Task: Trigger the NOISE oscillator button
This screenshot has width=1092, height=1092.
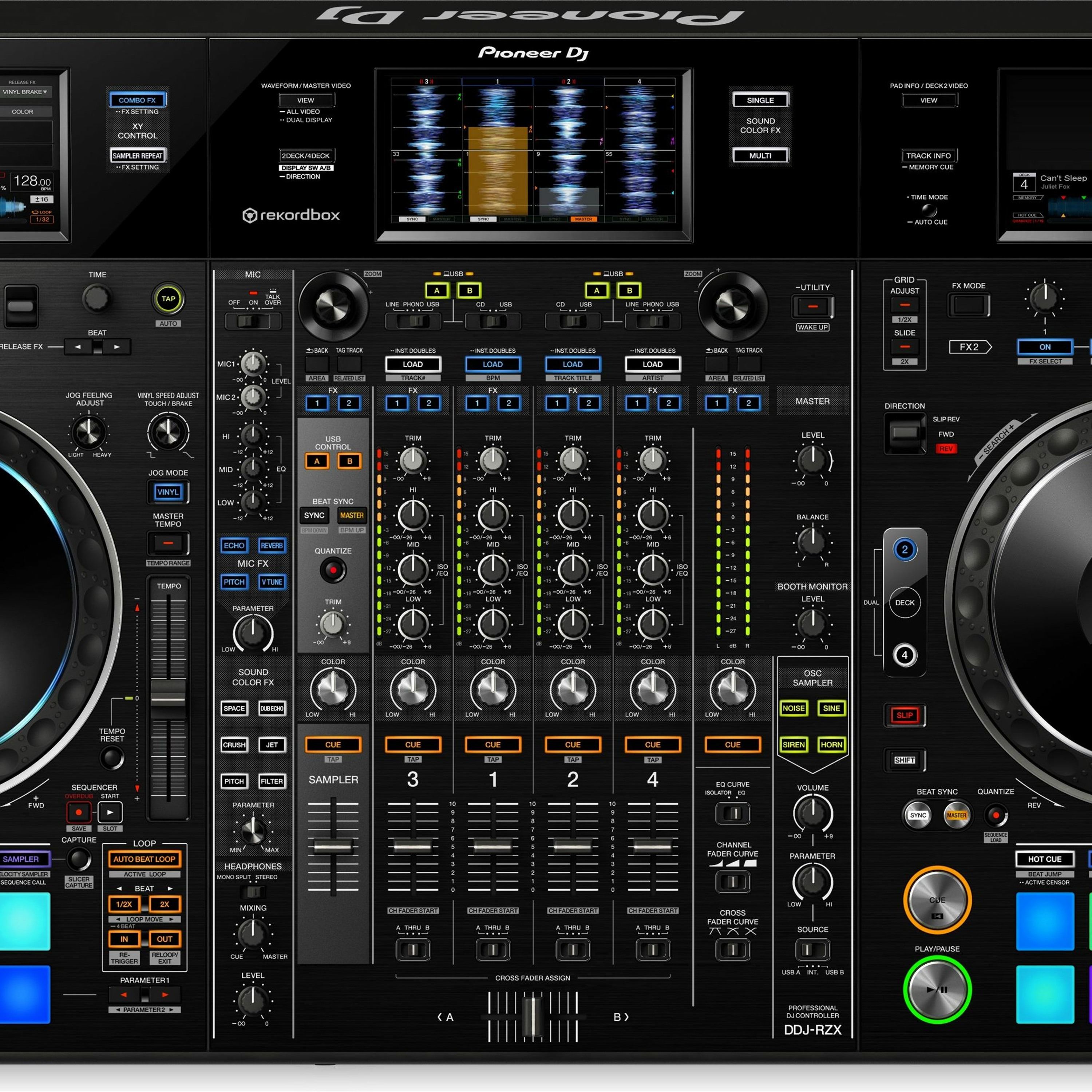Action: coord(794,708)
